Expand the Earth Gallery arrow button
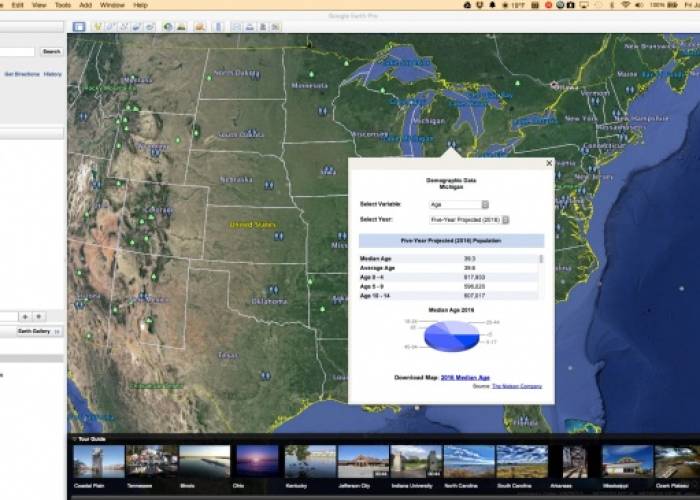Viewport: 700px width, 500px height. [x=57, y=331]
